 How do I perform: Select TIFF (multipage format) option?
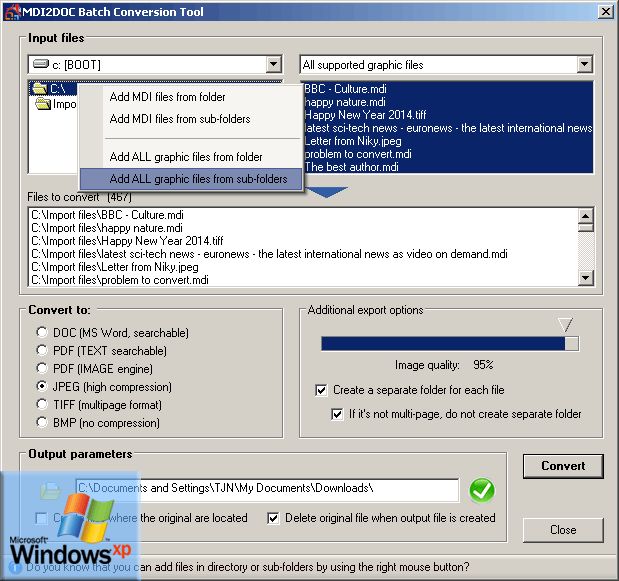tap(42, 404)
